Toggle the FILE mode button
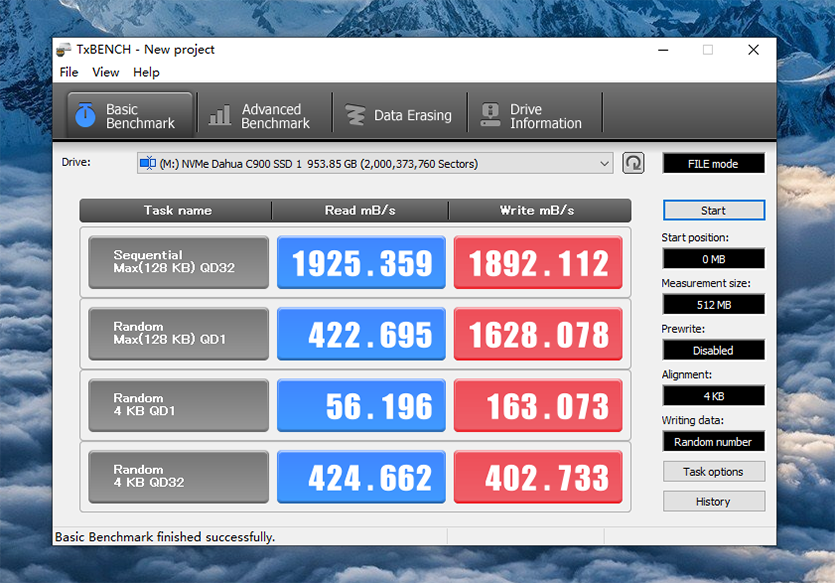The image size is (835, 583). (713, 163)
